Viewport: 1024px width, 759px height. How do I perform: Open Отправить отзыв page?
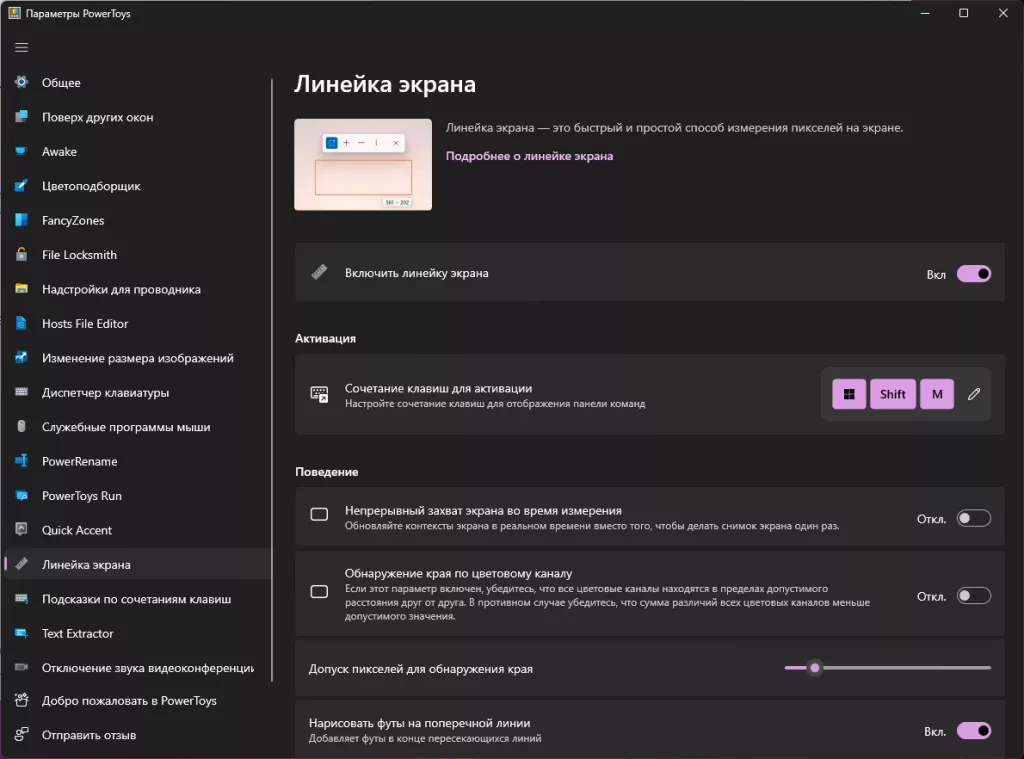(137, 735)
